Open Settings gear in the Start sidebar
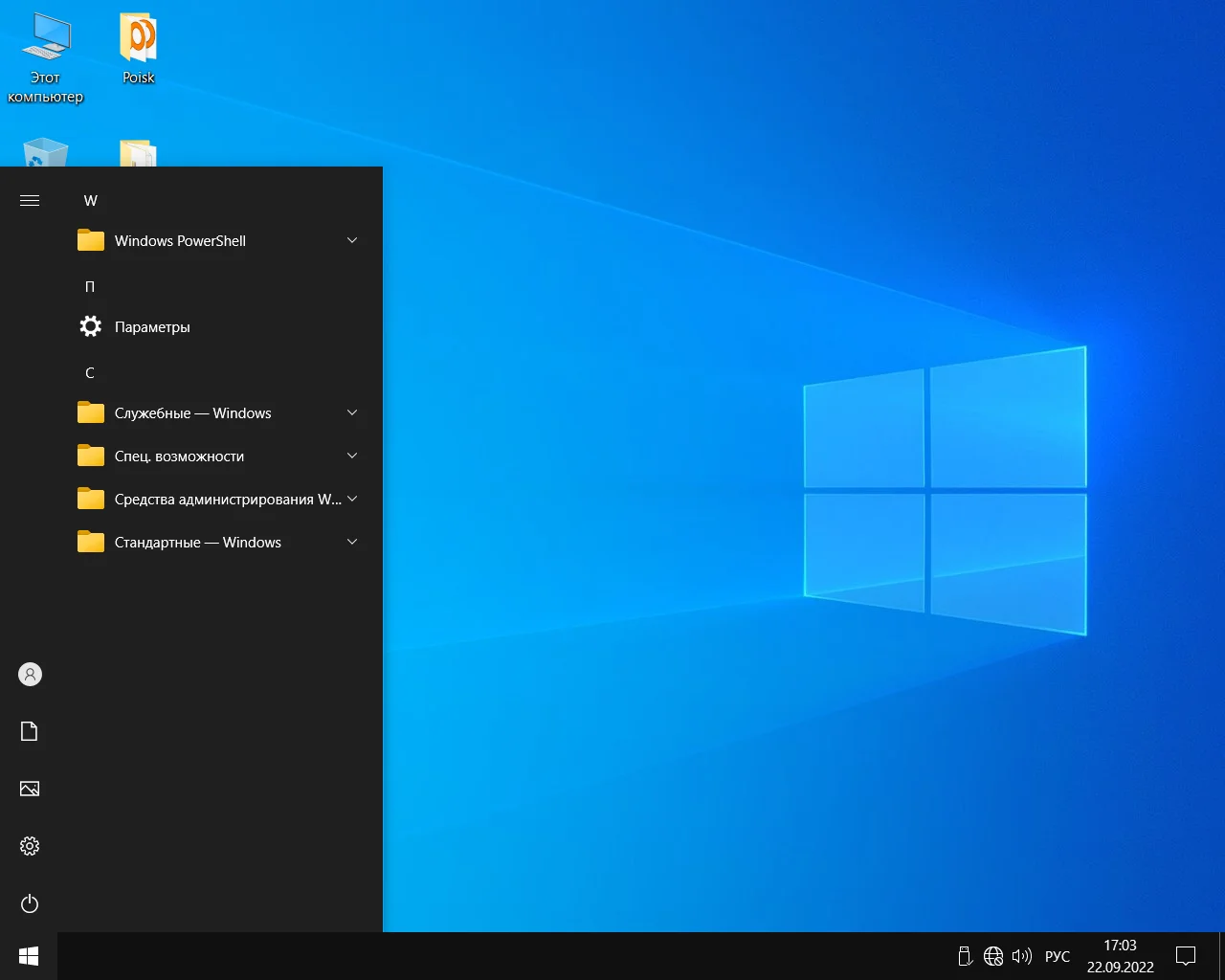 pos(30,846)
